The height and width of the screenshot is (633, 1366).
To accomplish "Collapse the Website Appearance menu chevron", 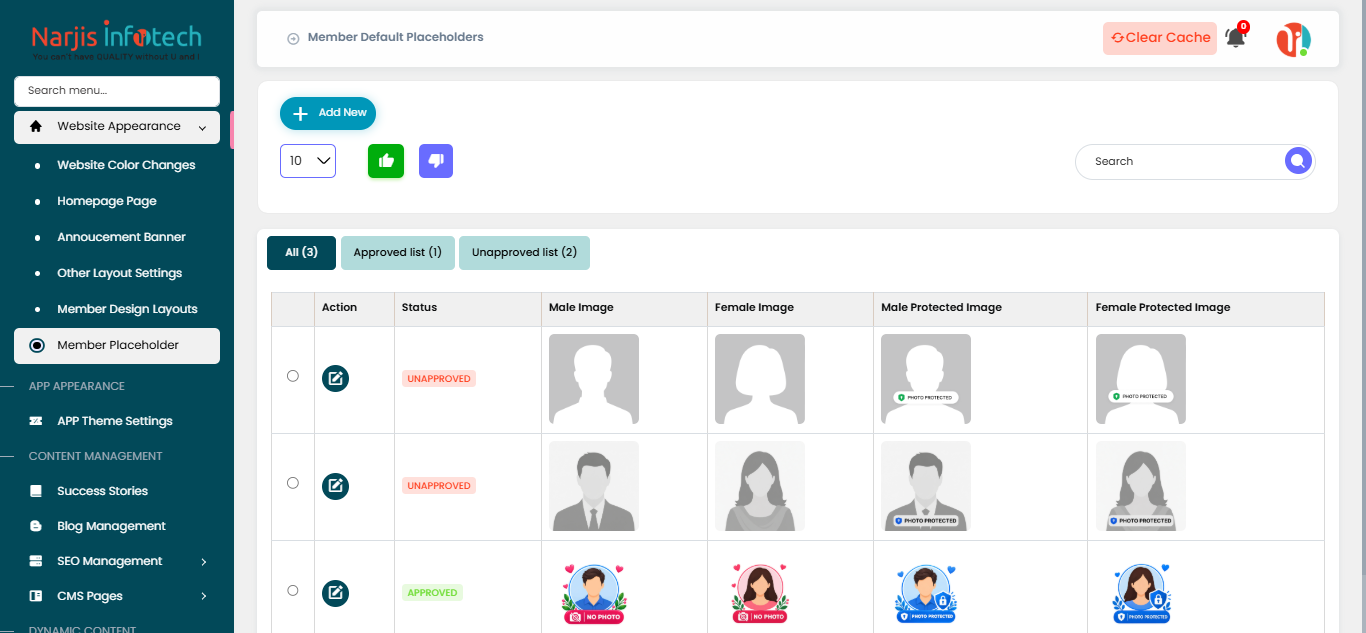I will (203, 128).
